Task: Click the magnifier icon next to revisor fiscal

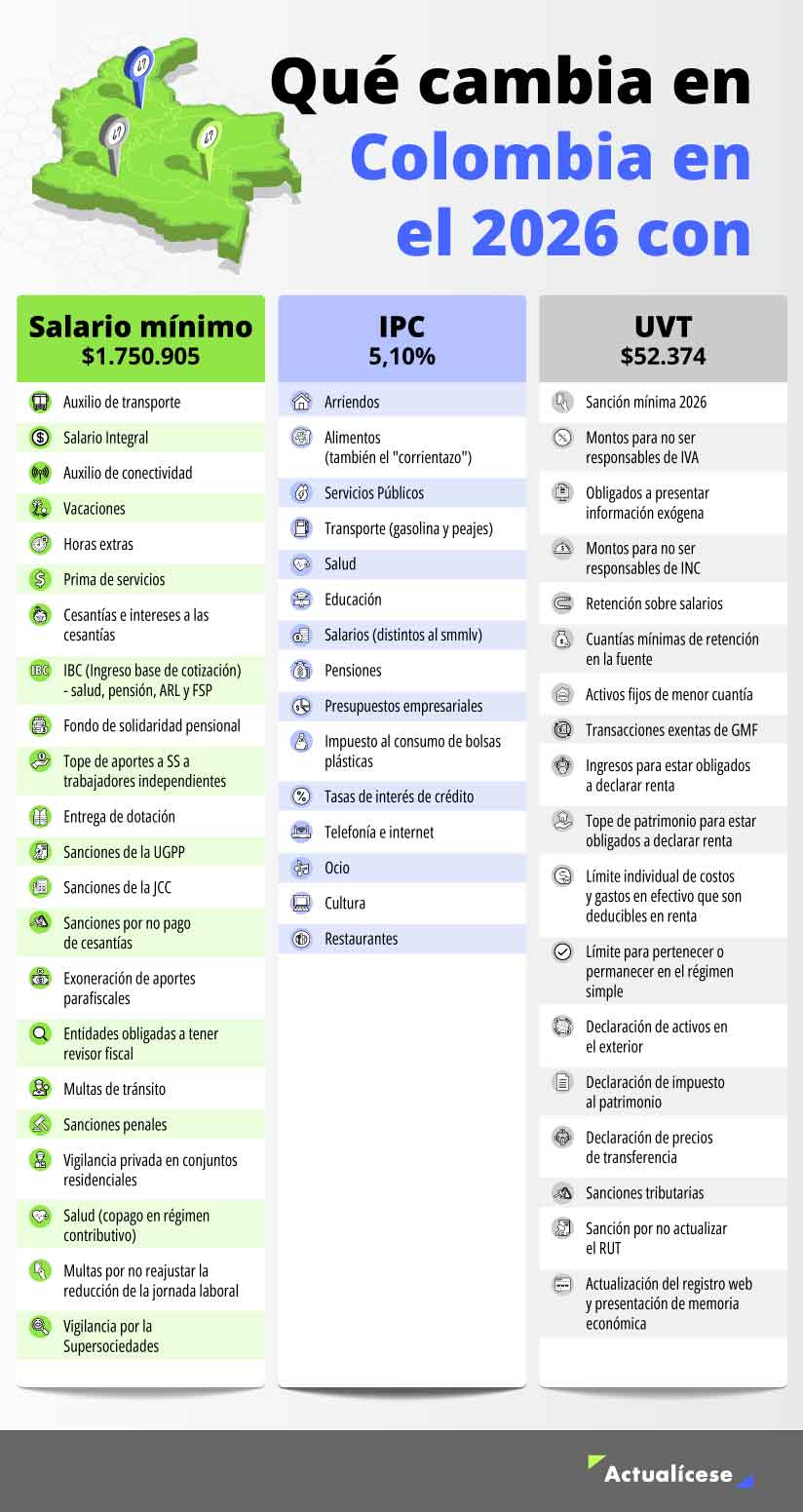Action: (x=40, y=1034)
